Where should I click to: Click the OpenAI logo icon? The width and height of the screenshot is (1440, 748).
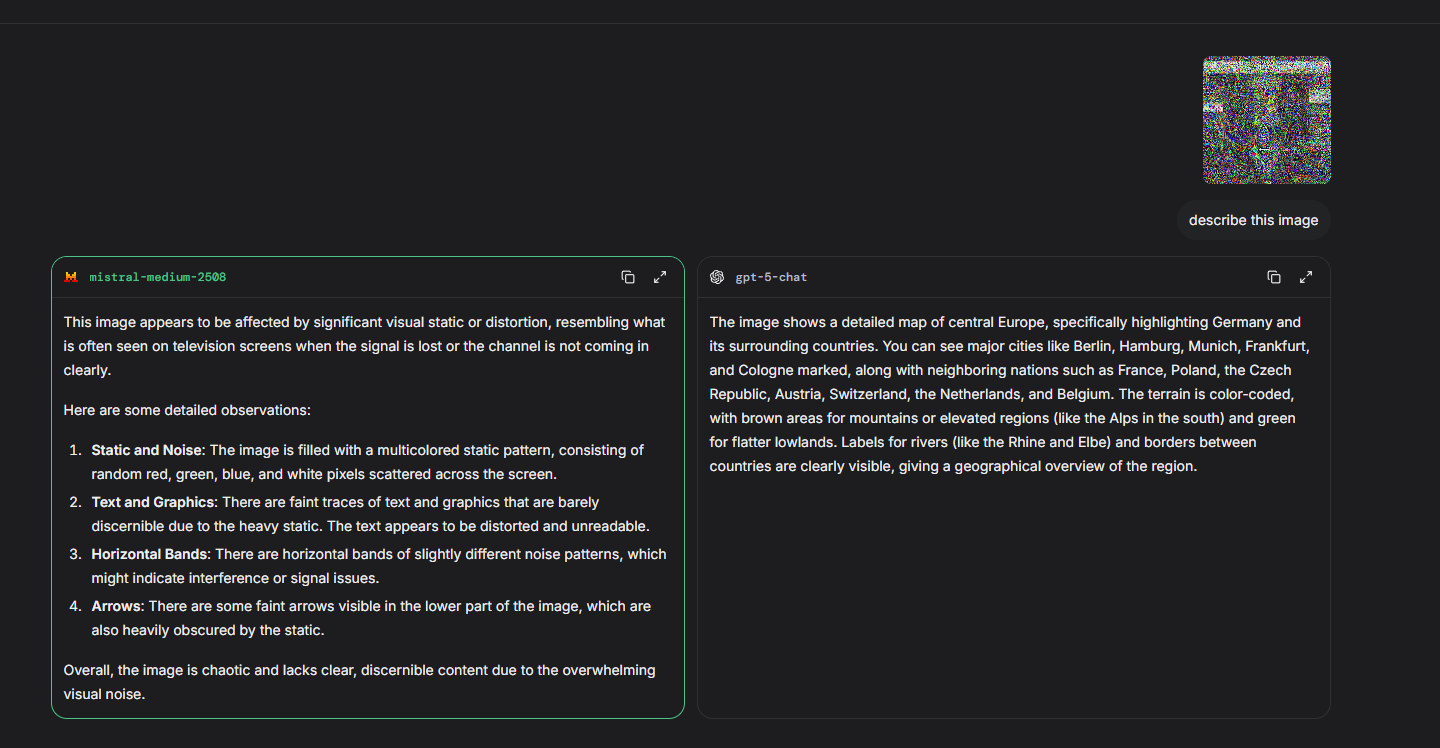[x=717, y=277]
